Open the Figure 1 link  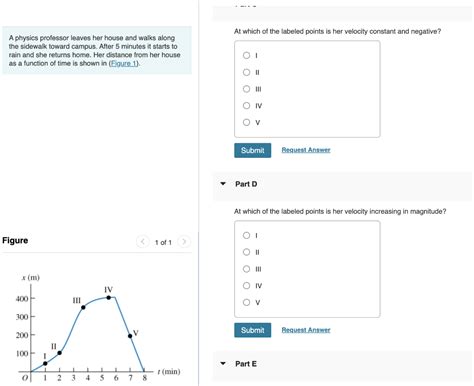click(x=124, y=63)
